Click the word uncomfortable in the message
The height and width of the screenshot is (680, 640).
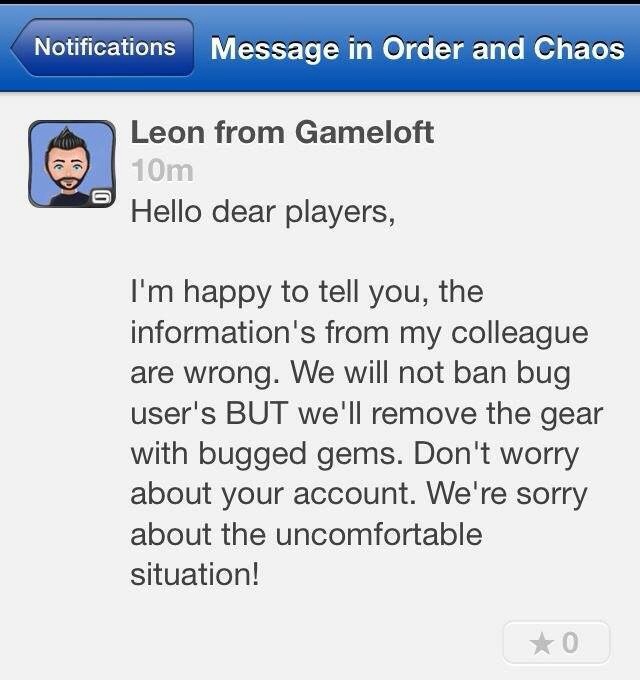pos(379,534)
